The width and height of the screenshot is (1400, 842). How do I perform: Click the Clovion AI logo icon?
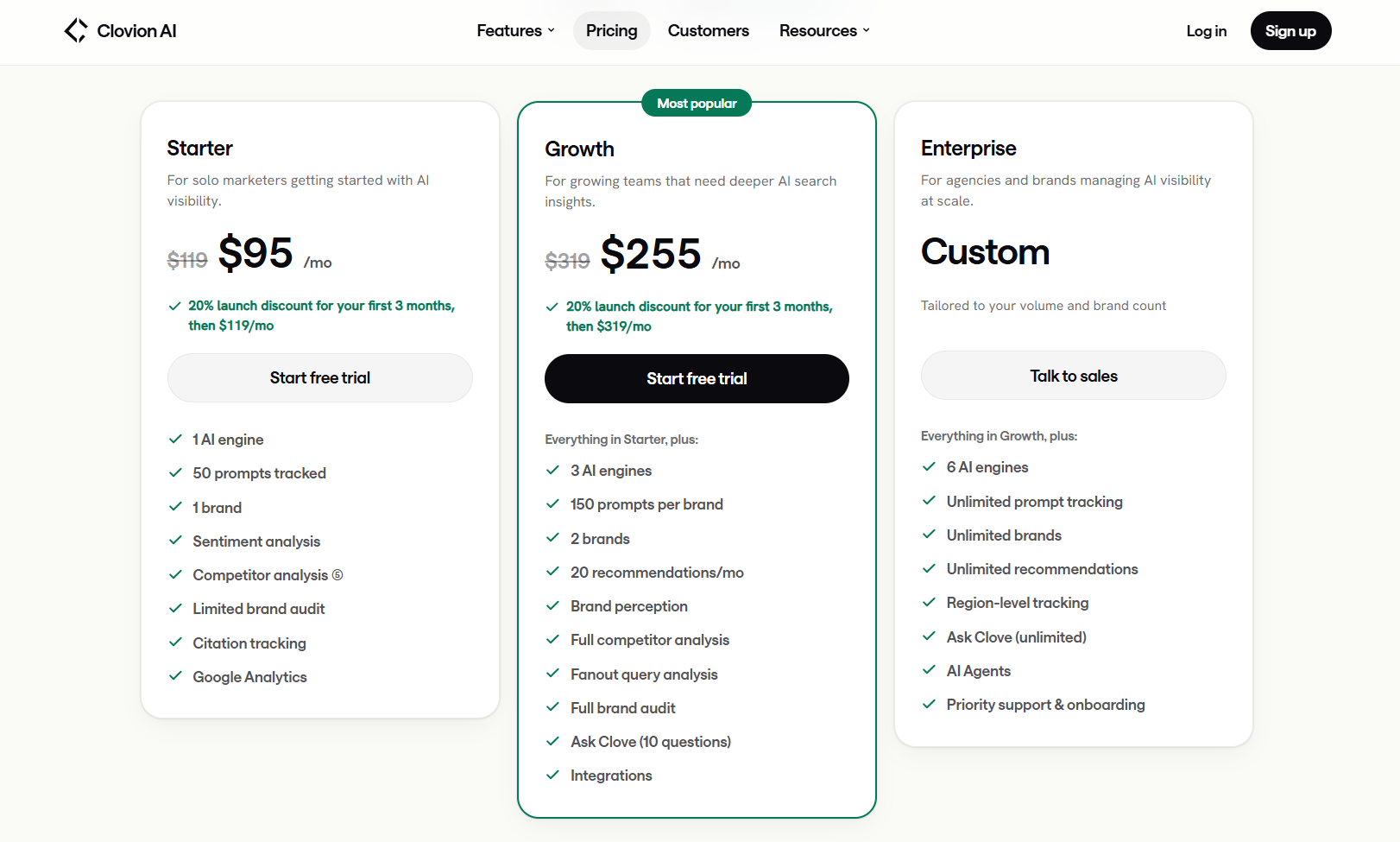76,31
